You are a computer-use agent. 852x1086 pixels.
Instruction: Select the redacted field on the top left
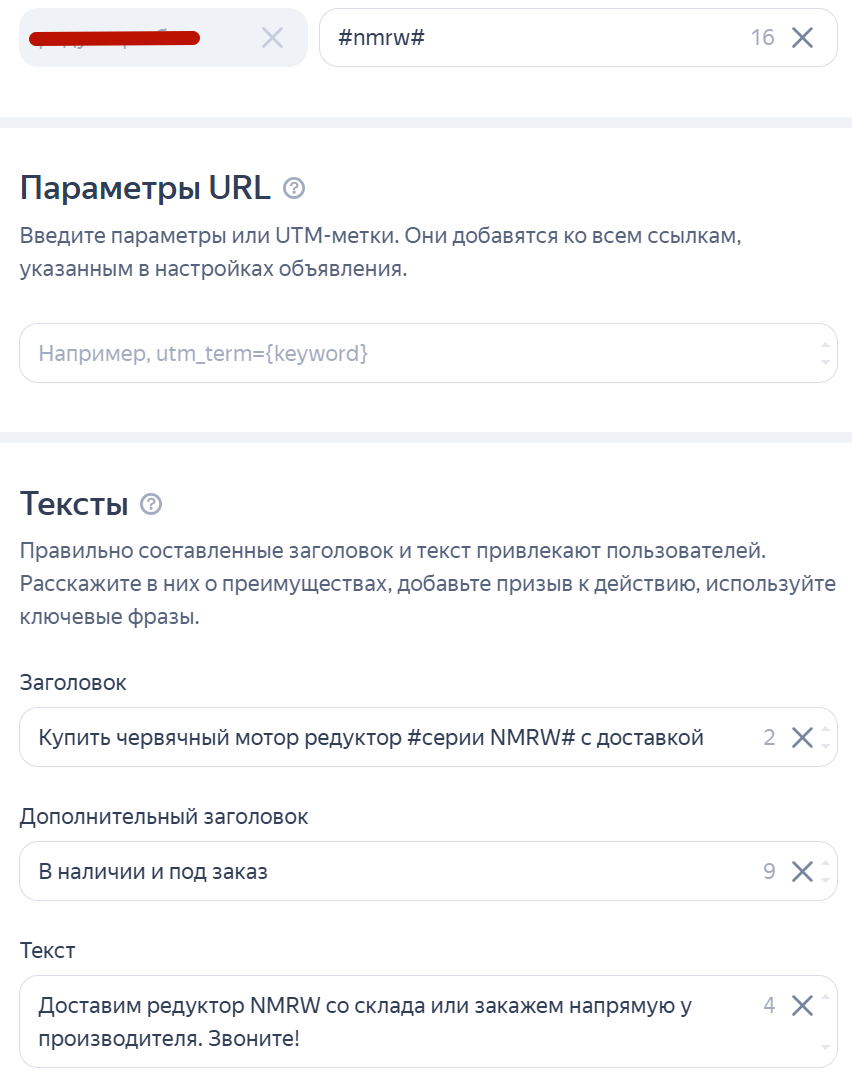[x=130, y=38]
